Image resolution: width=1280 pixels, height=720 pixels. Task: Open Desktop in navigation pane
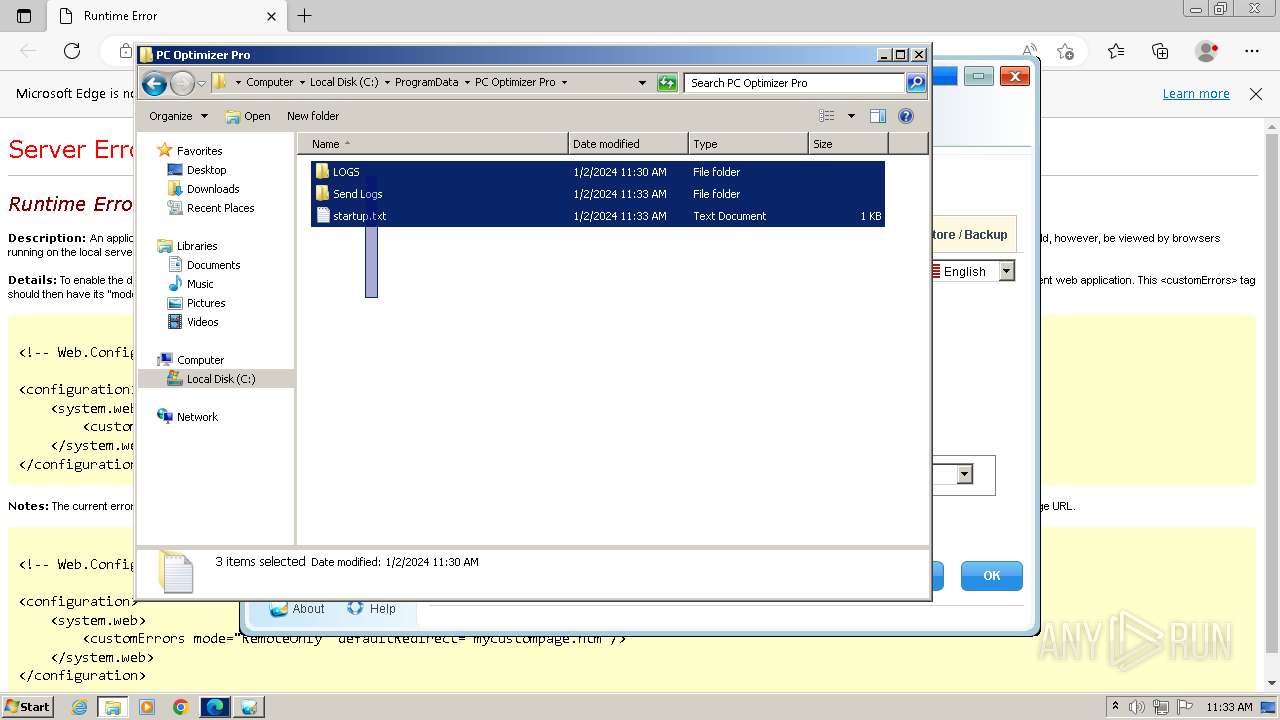click(206, 170)
